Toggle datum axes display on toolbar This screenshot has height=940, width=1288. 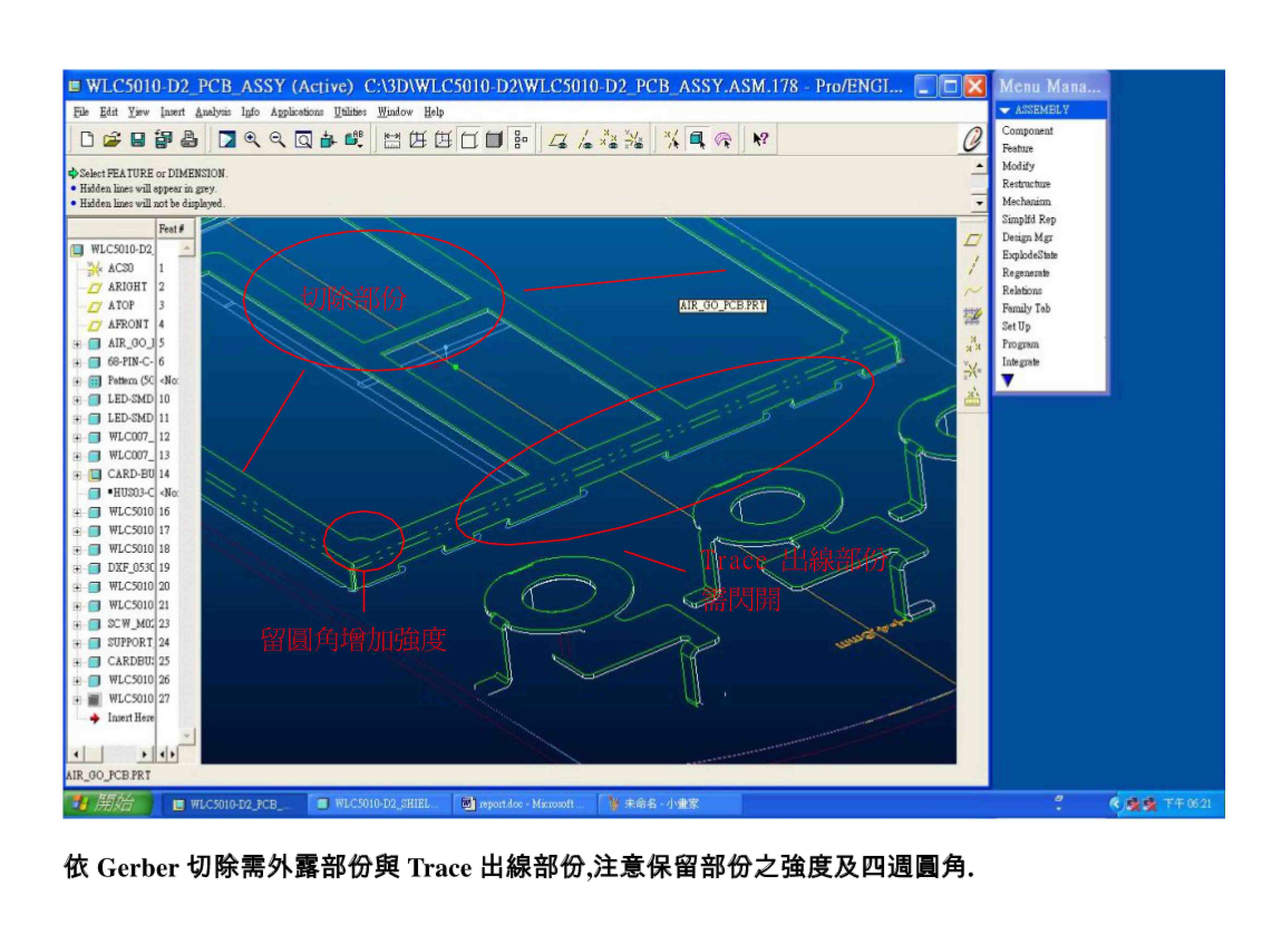point(584,139)
